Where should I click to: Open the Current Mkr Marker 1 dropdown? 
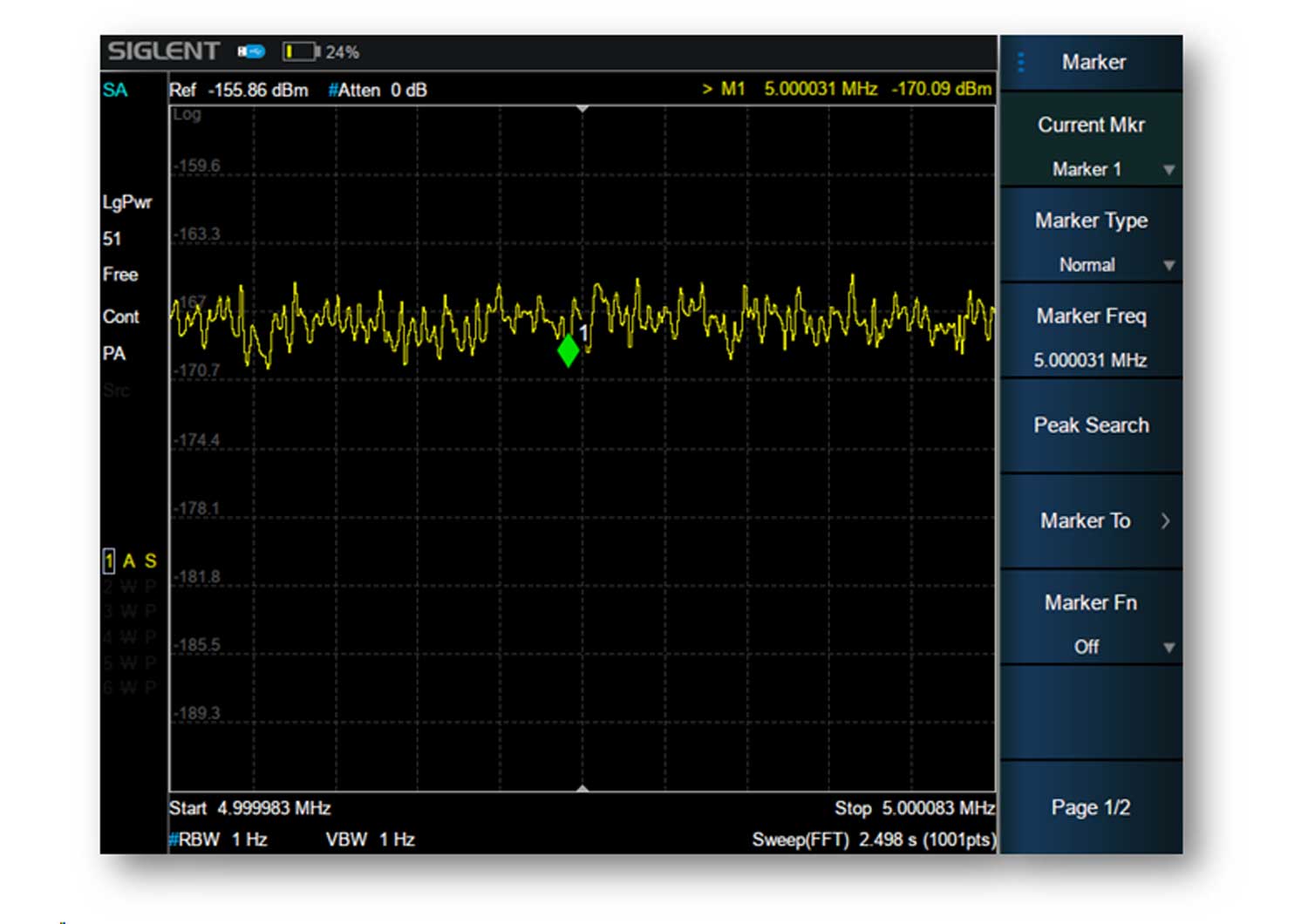coord(1091,146)
